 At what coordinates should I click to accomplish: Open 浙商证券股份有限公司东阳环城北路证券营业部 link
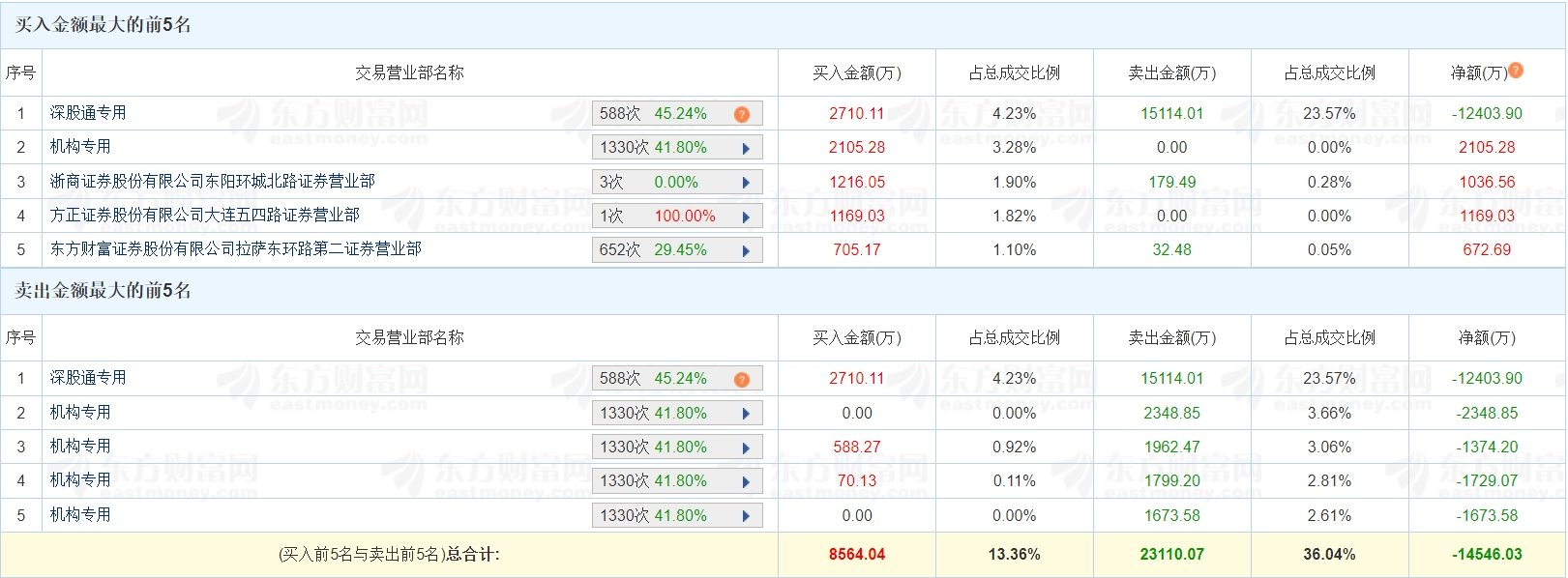(213, 182)
